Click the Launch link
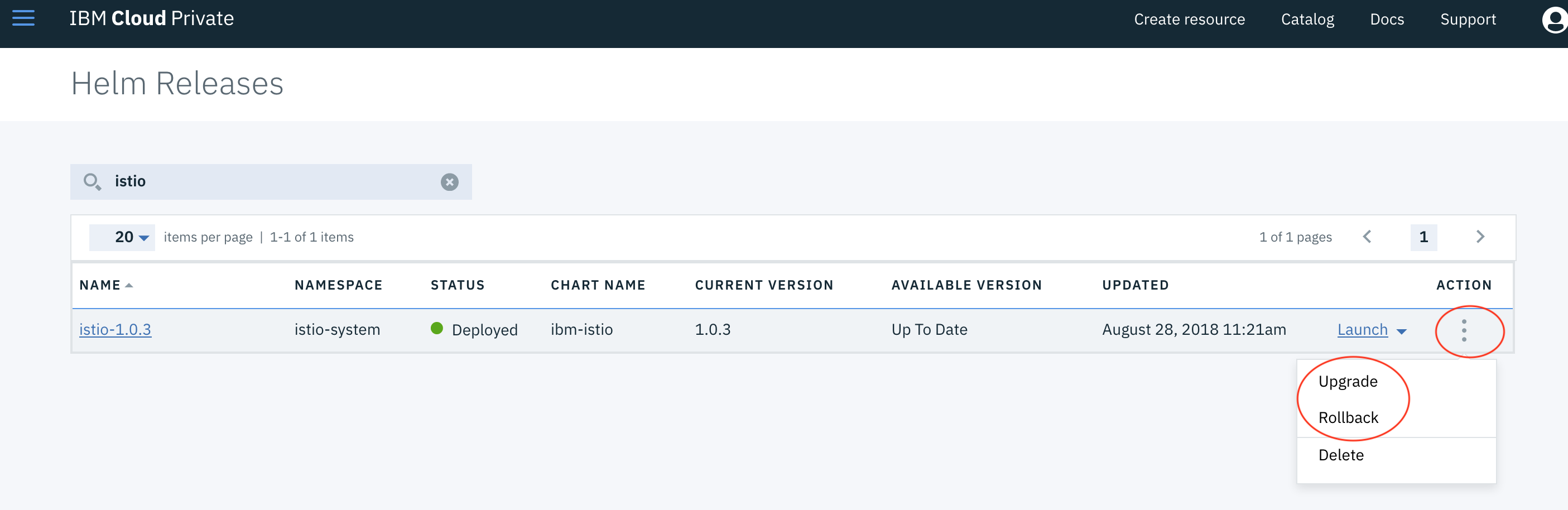 (x=1362, y=330)
